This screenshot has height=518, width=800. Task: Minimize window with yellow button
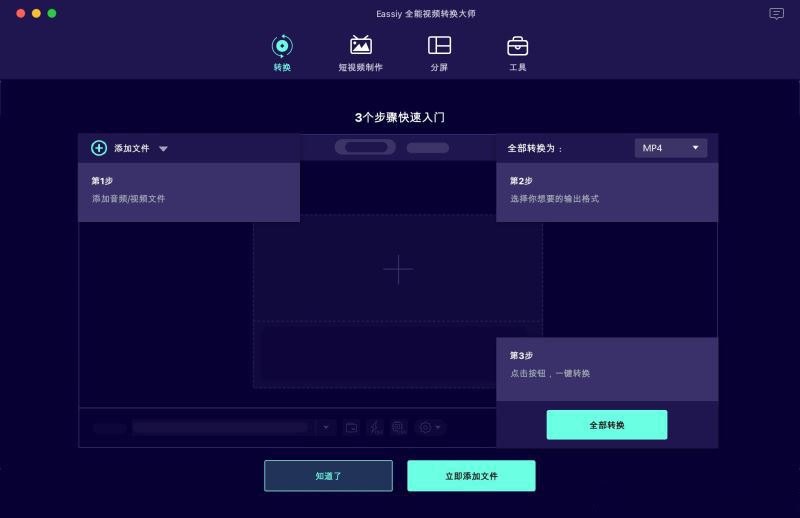36,13
